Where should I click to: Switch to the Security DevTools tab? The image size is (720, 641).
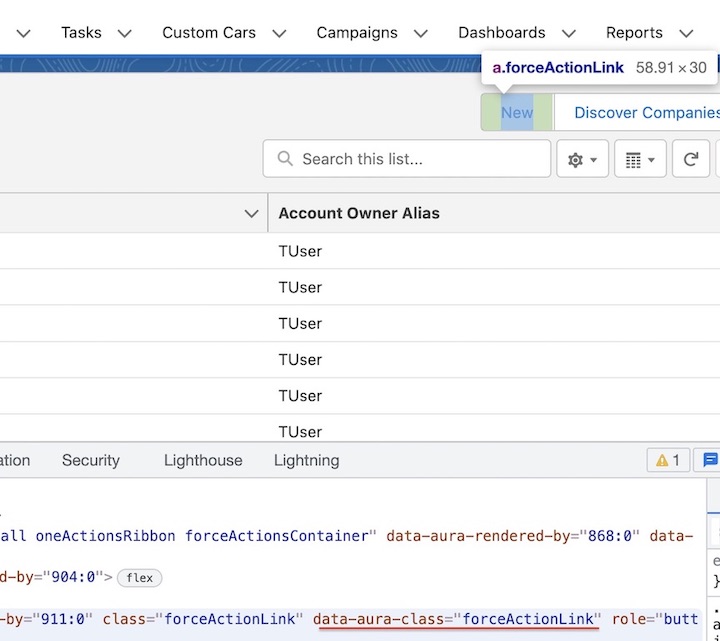coord(91,460)
